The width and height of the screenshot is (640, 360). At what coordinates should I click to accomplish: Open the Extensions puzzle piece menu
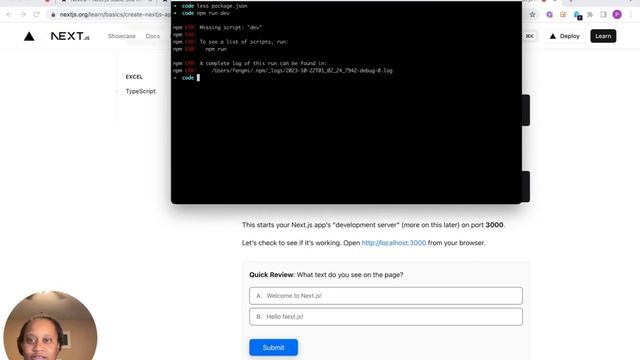[590, 14]
